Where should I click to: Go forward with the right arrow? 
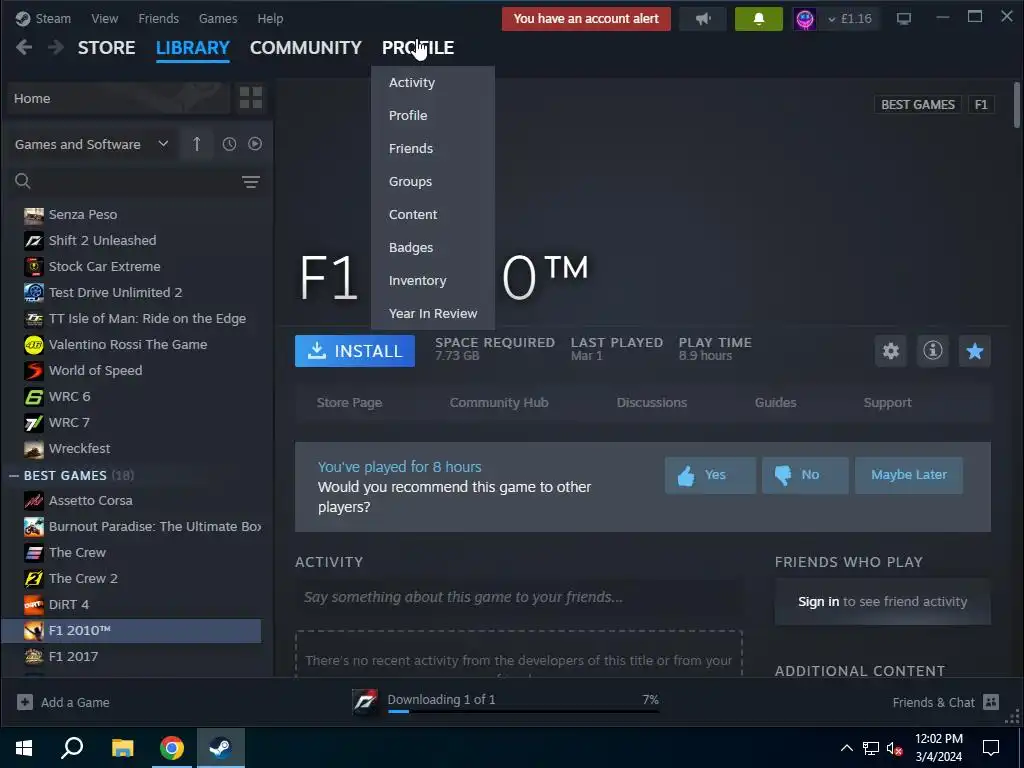[x=56, y=47]
